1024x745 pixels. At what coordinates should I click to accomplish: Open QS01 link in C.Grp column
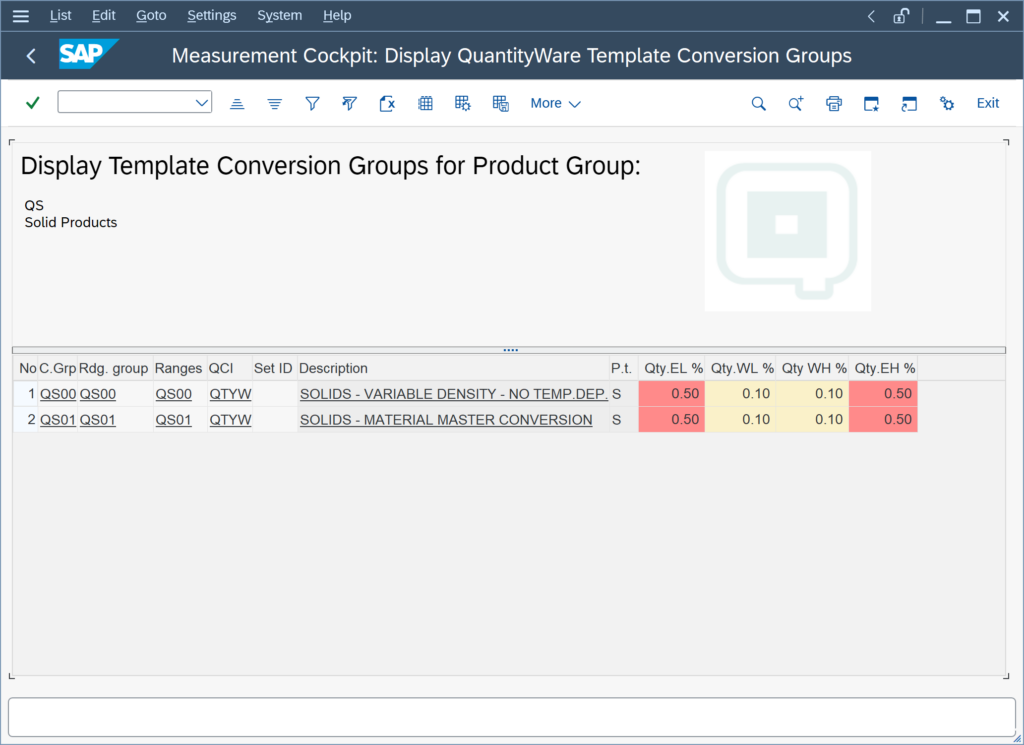coord(58,419)
